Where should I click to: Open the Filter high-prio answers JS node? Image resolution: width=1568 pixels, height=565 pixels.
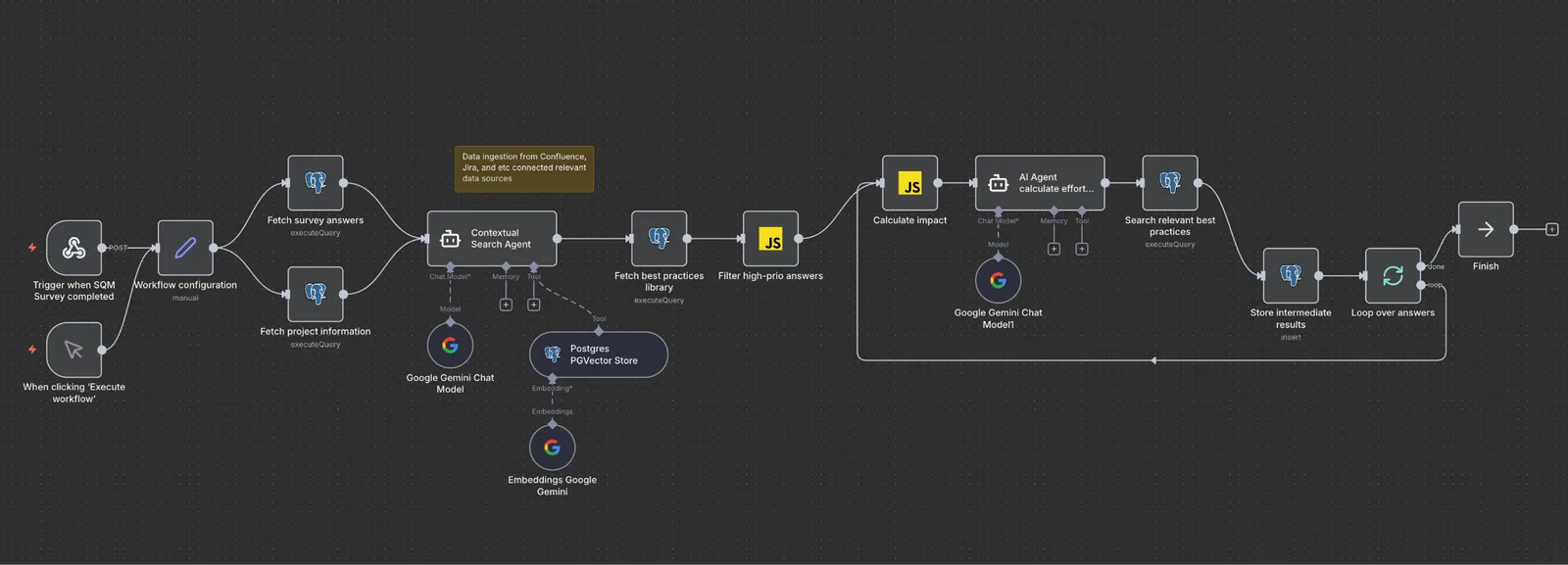[x=771, y=238]
